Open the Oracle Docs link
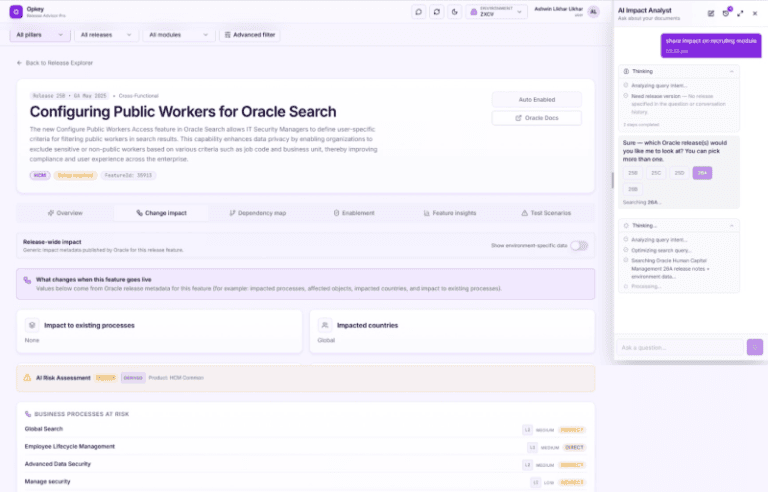 click(x=537, y=118)
